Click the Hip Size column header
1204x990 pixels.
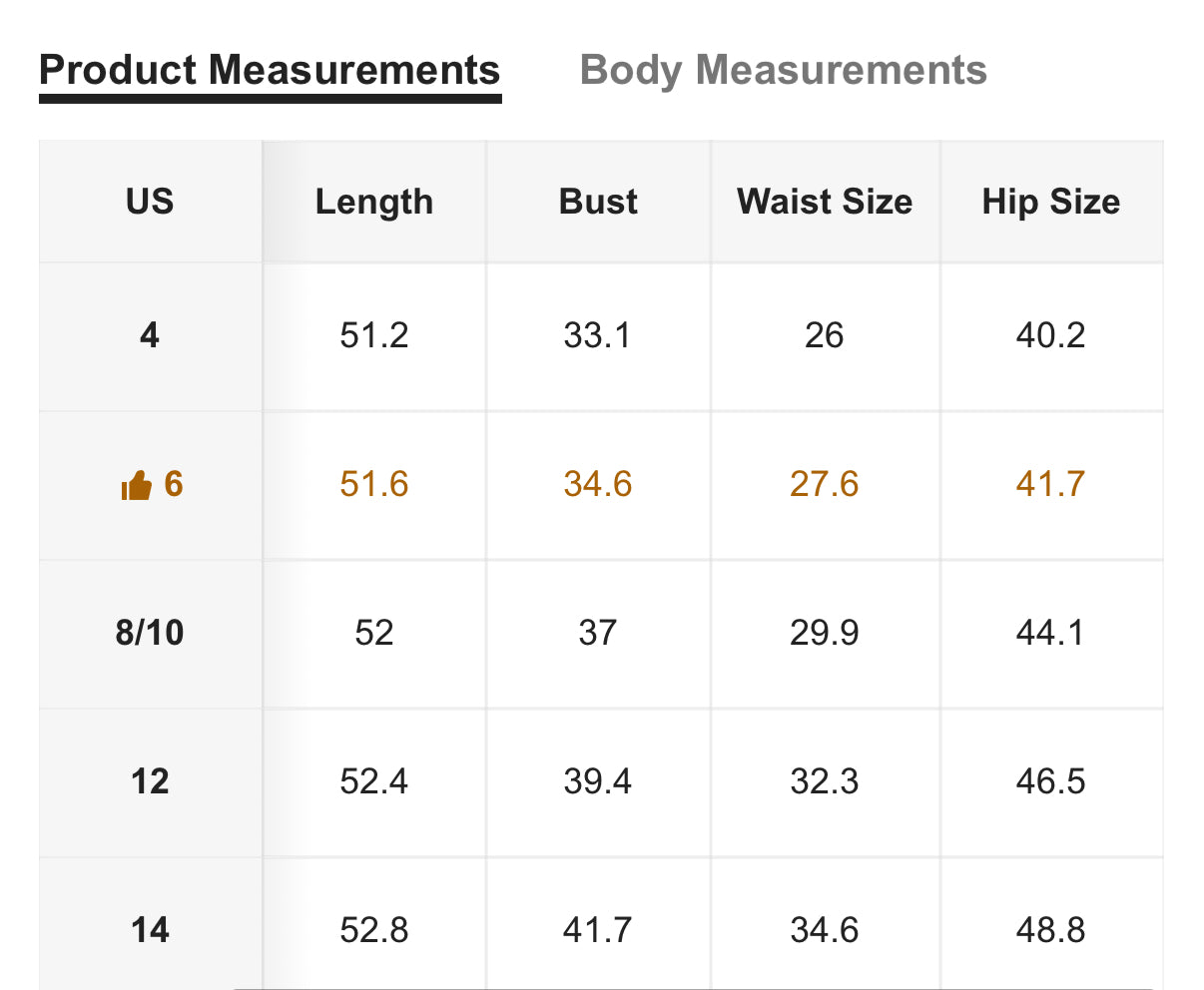(1051, 202)
